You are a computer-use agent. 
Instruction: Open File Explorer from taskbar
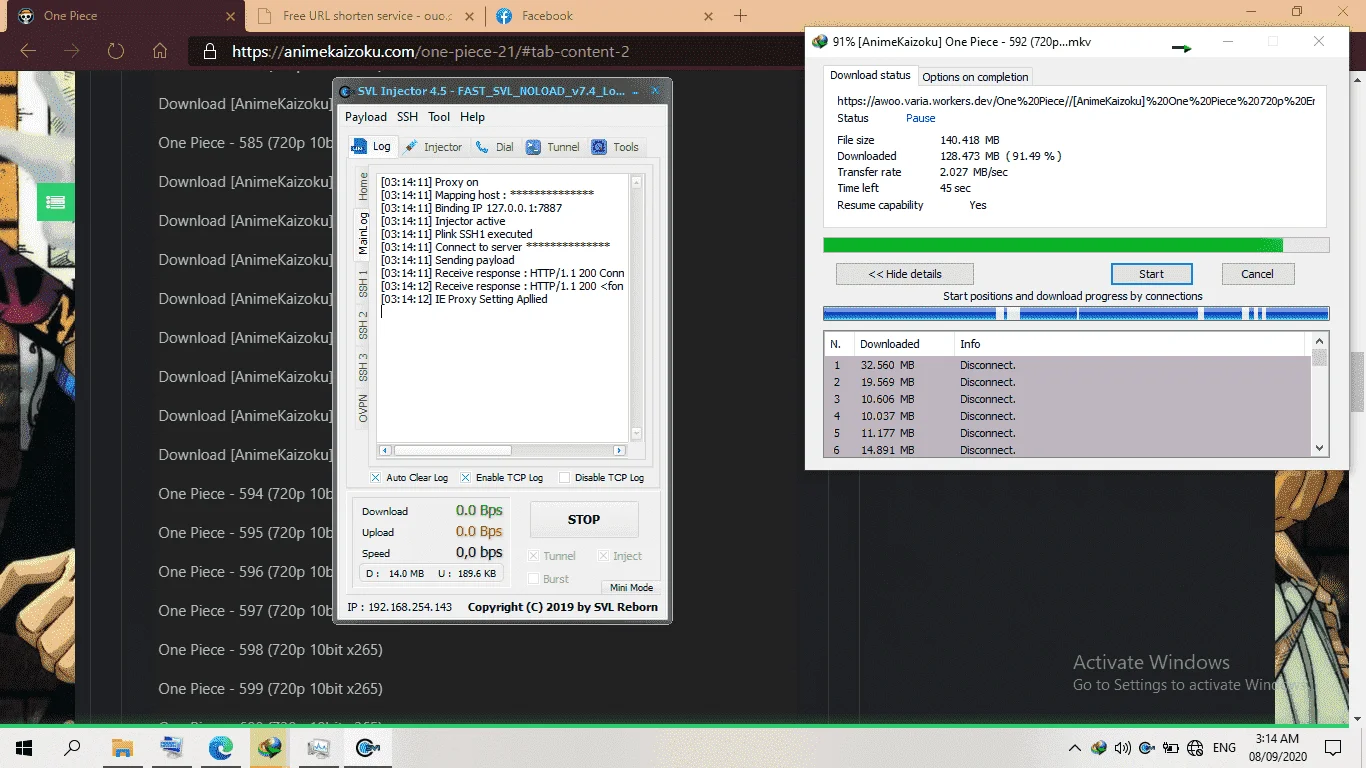click(x=122, y=748)
